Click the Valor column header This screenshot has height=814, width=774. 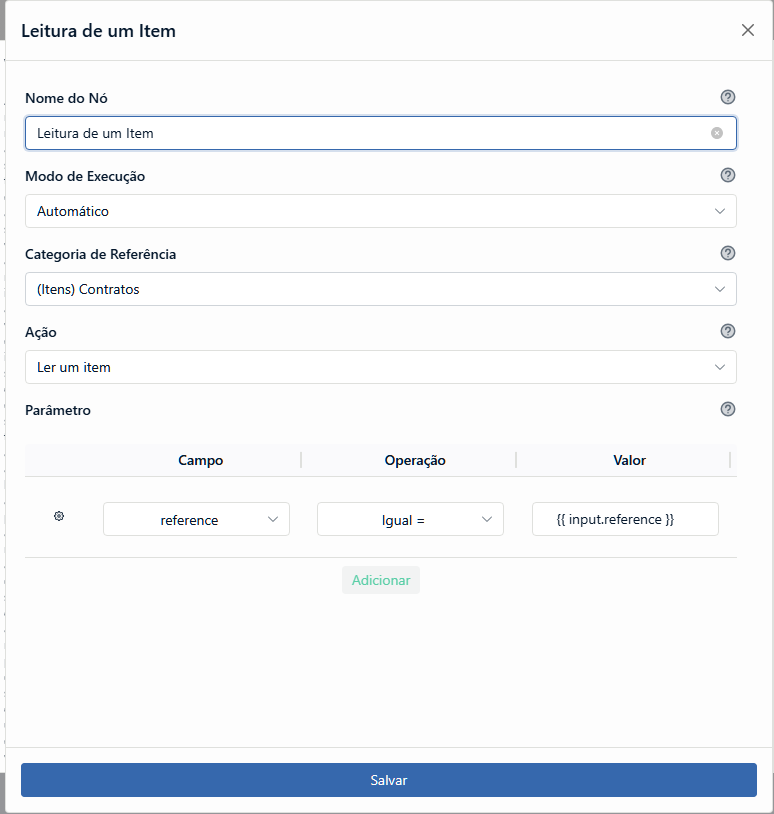[x=629, y=460]
